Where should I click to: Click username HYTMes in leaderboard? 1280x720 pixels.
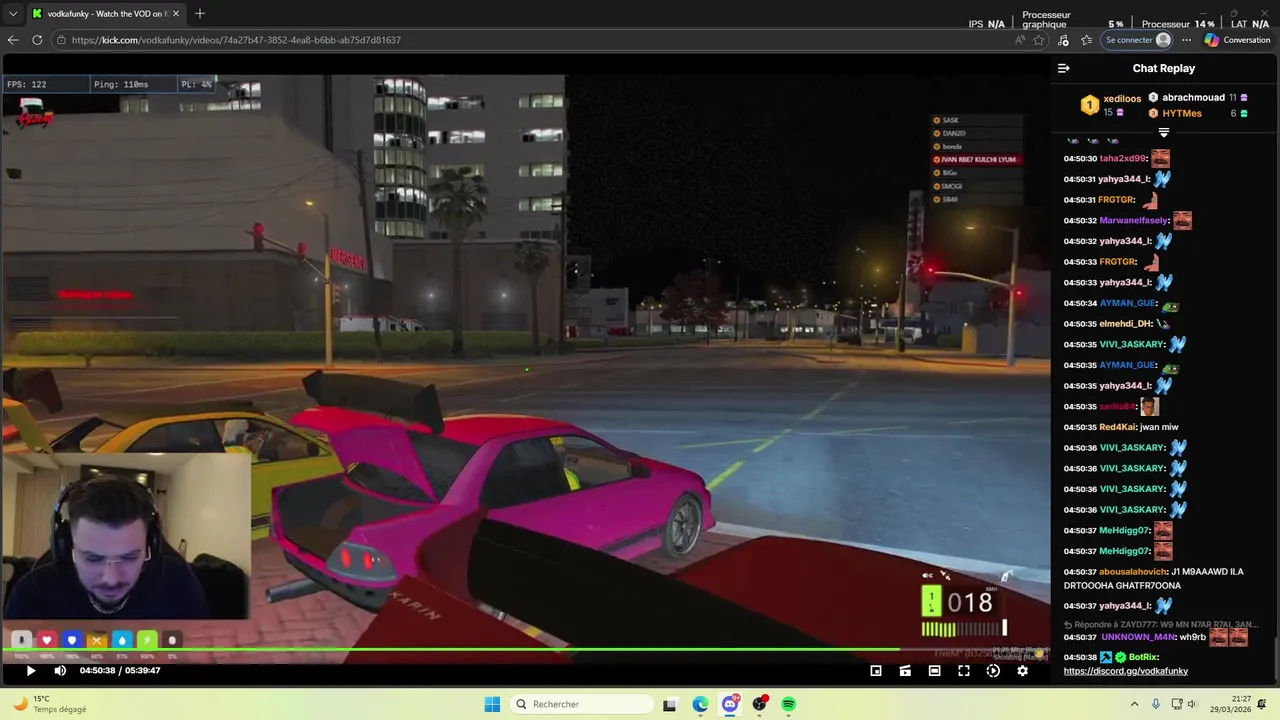(1182, 113)
